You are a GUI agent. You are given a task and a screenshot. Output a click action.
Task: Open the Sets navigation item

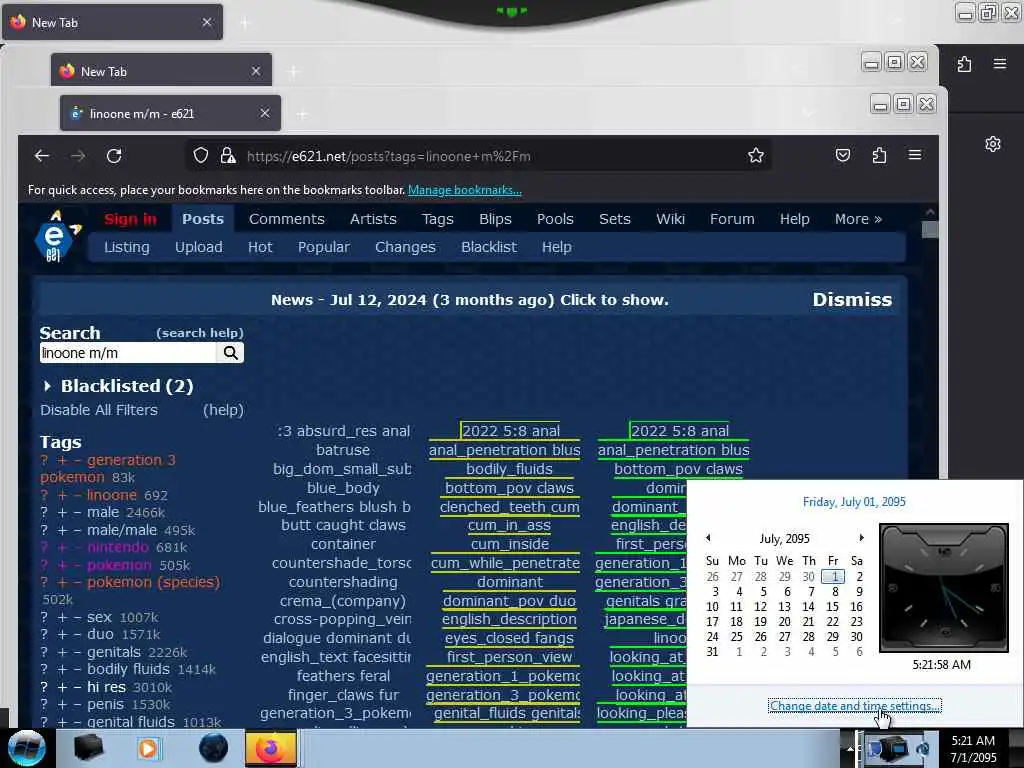[x=615, y=219]
